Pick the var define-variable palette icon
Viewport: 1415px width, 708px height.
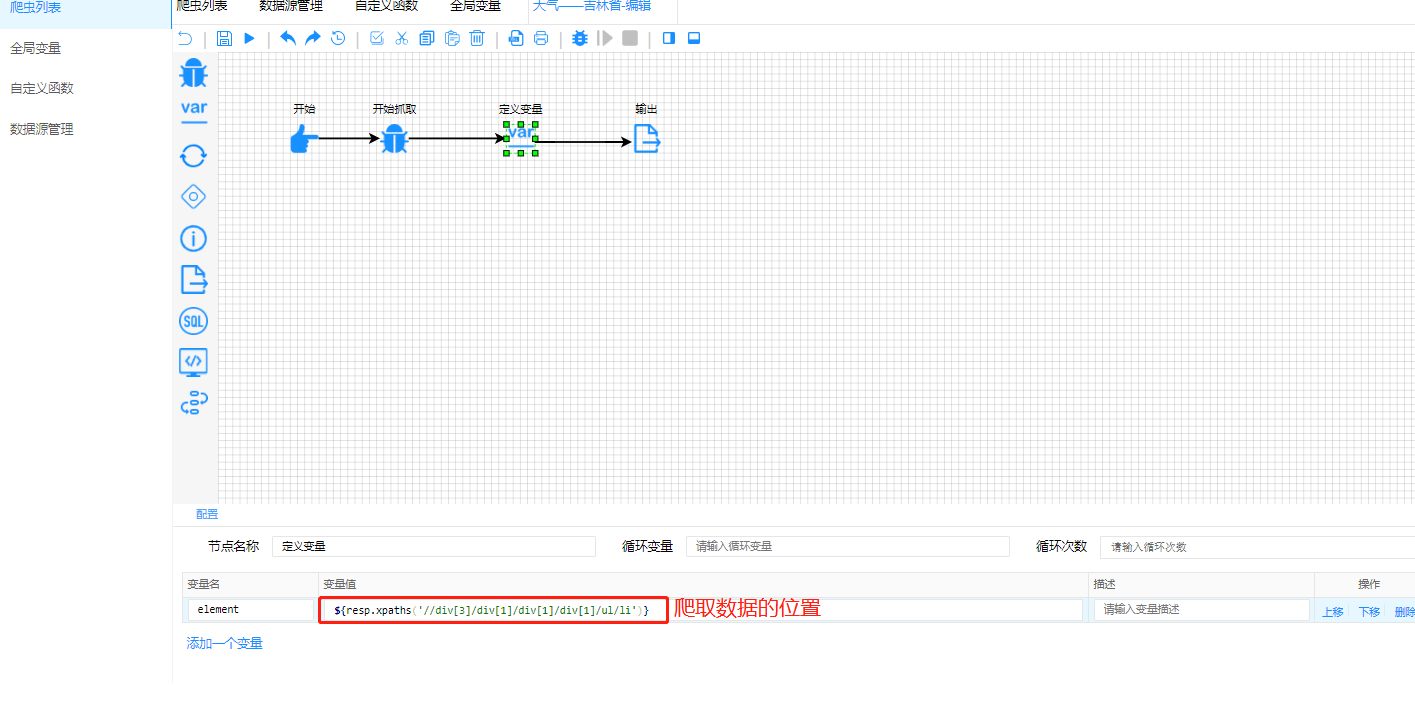click(194, 111)
